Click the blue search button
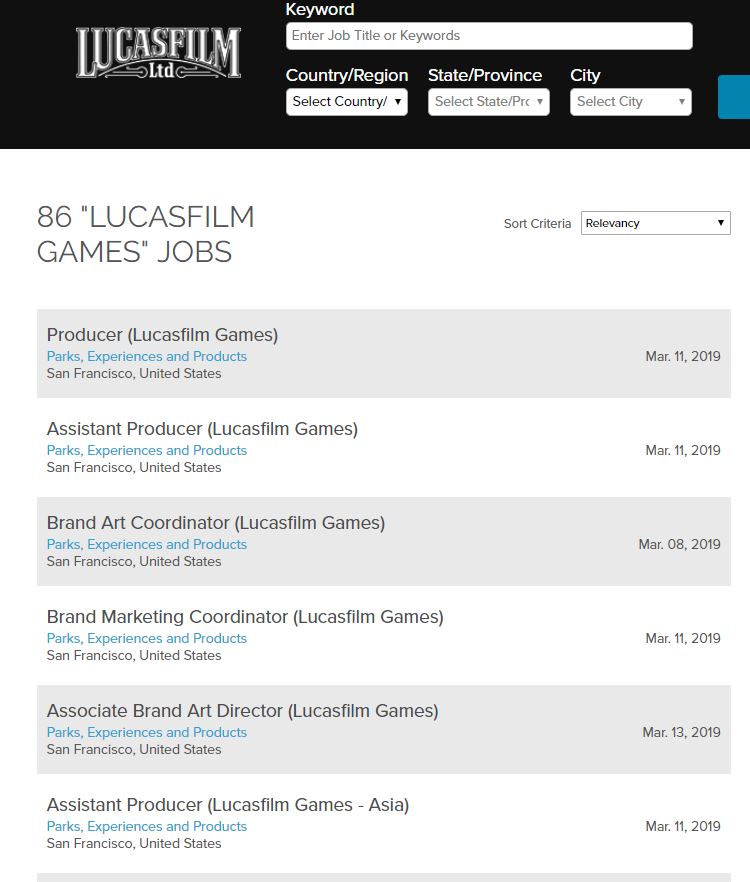 (735, 97)
